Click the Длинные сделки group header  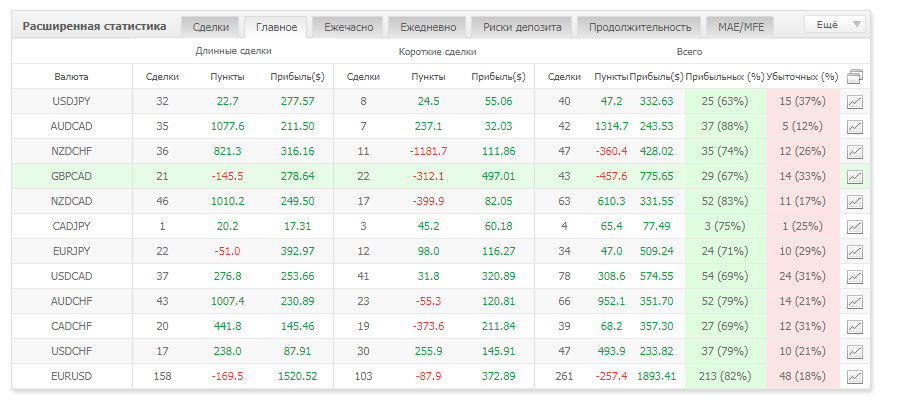coord(233,51)
